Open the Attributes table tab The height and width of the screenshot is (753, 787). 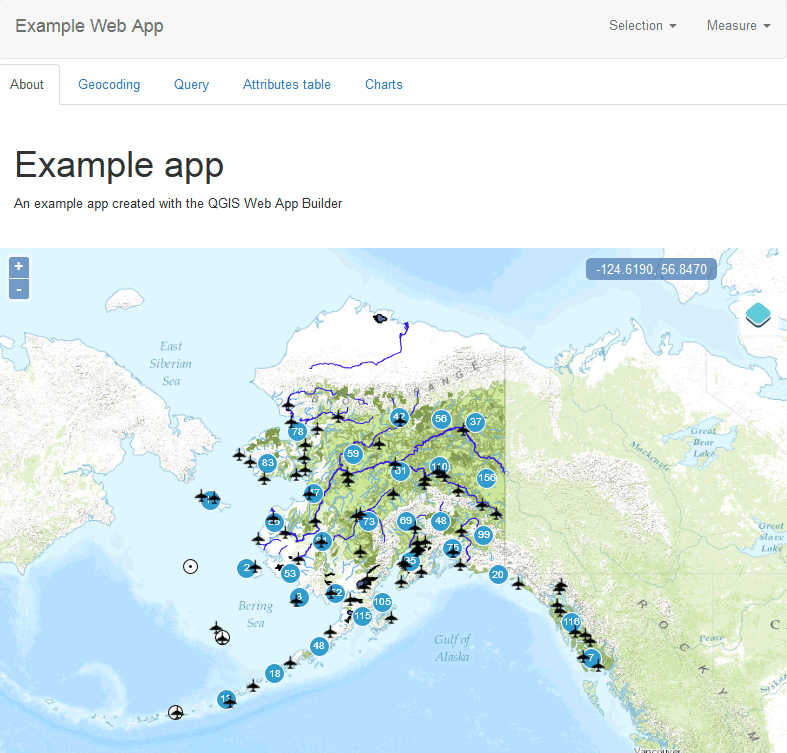[287, 85]
